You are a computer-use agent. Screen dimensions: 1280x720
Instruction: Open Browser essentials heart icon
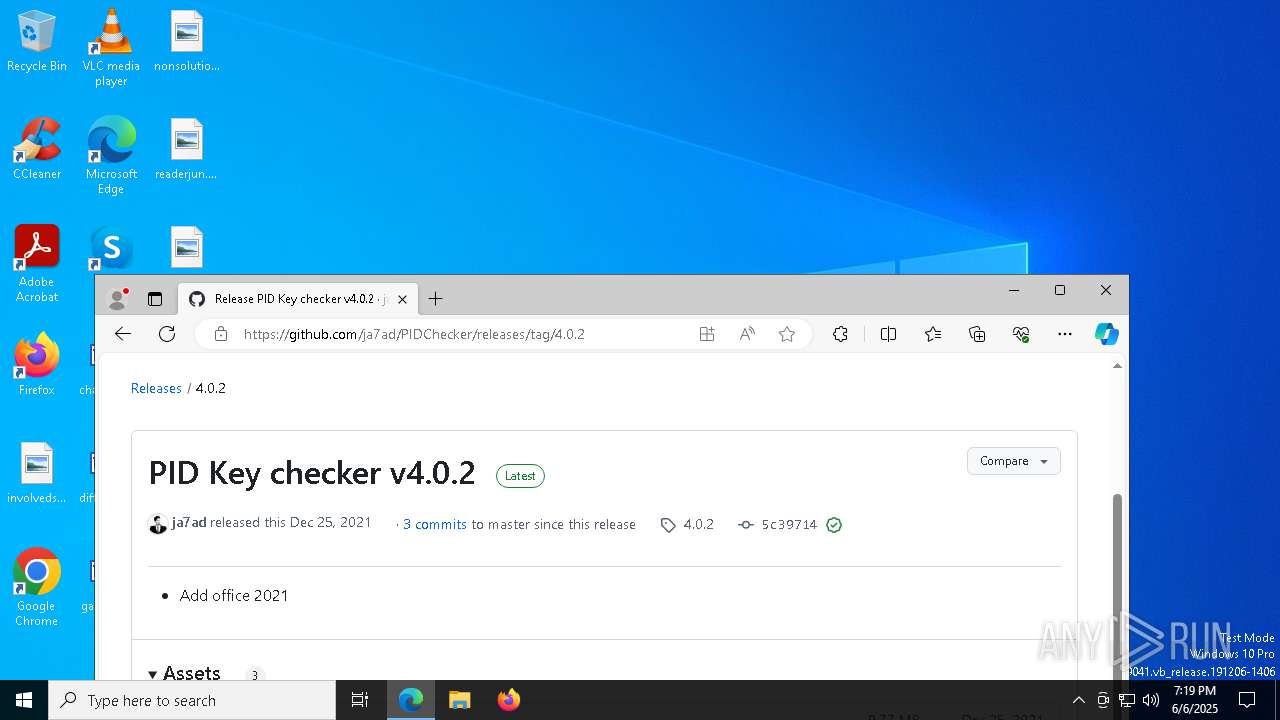[x=1021, y=334]
